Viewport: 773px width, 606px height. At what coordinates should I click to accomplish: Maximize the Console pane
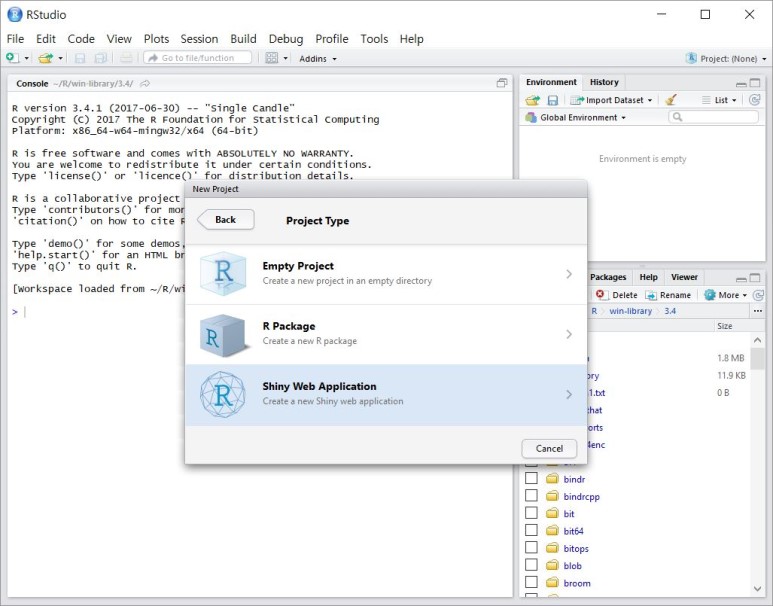point(502,83)
